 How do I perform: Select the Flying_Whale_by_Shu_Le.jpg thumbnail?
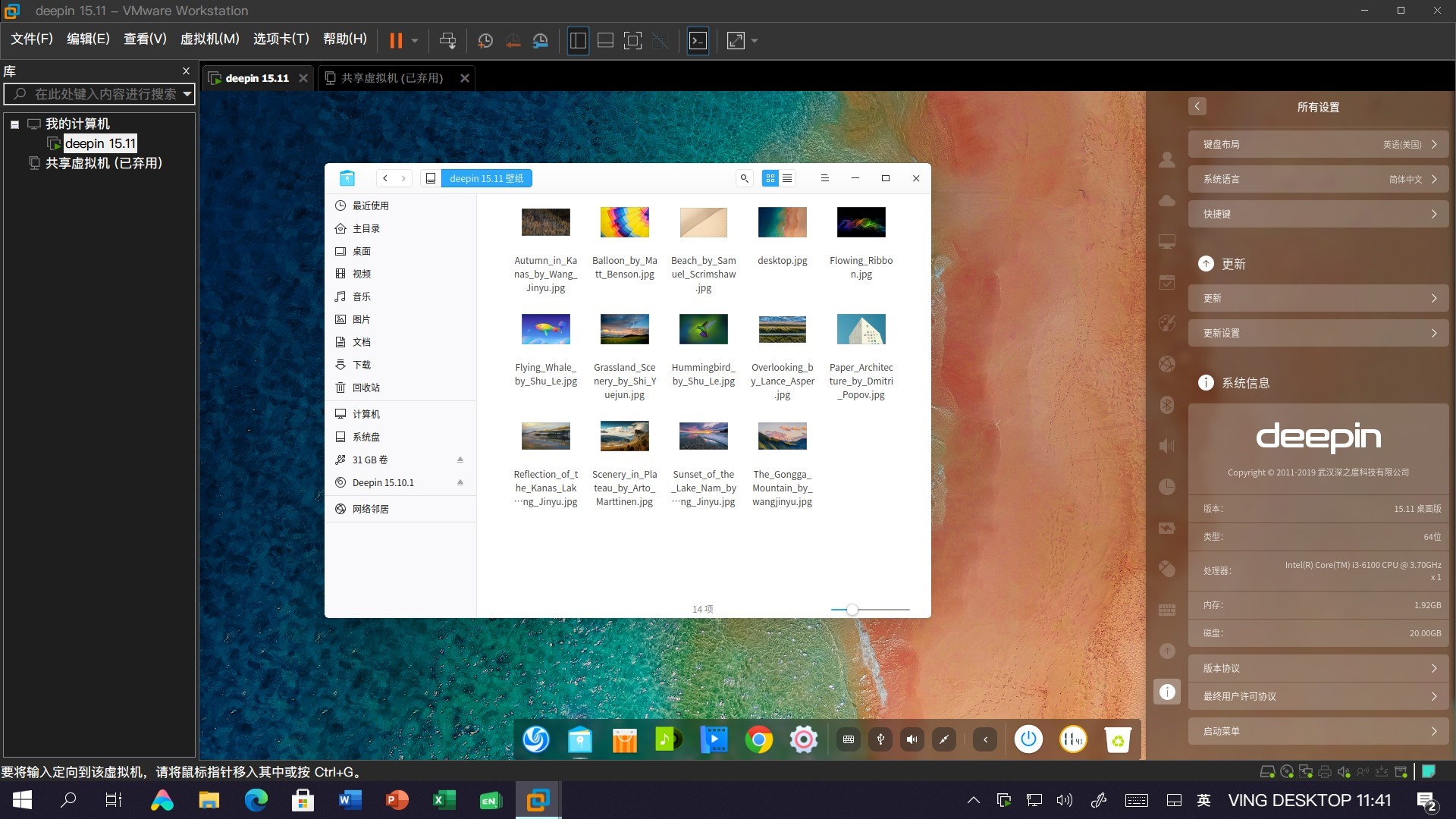pyautogui.click(x=545, y=329)
